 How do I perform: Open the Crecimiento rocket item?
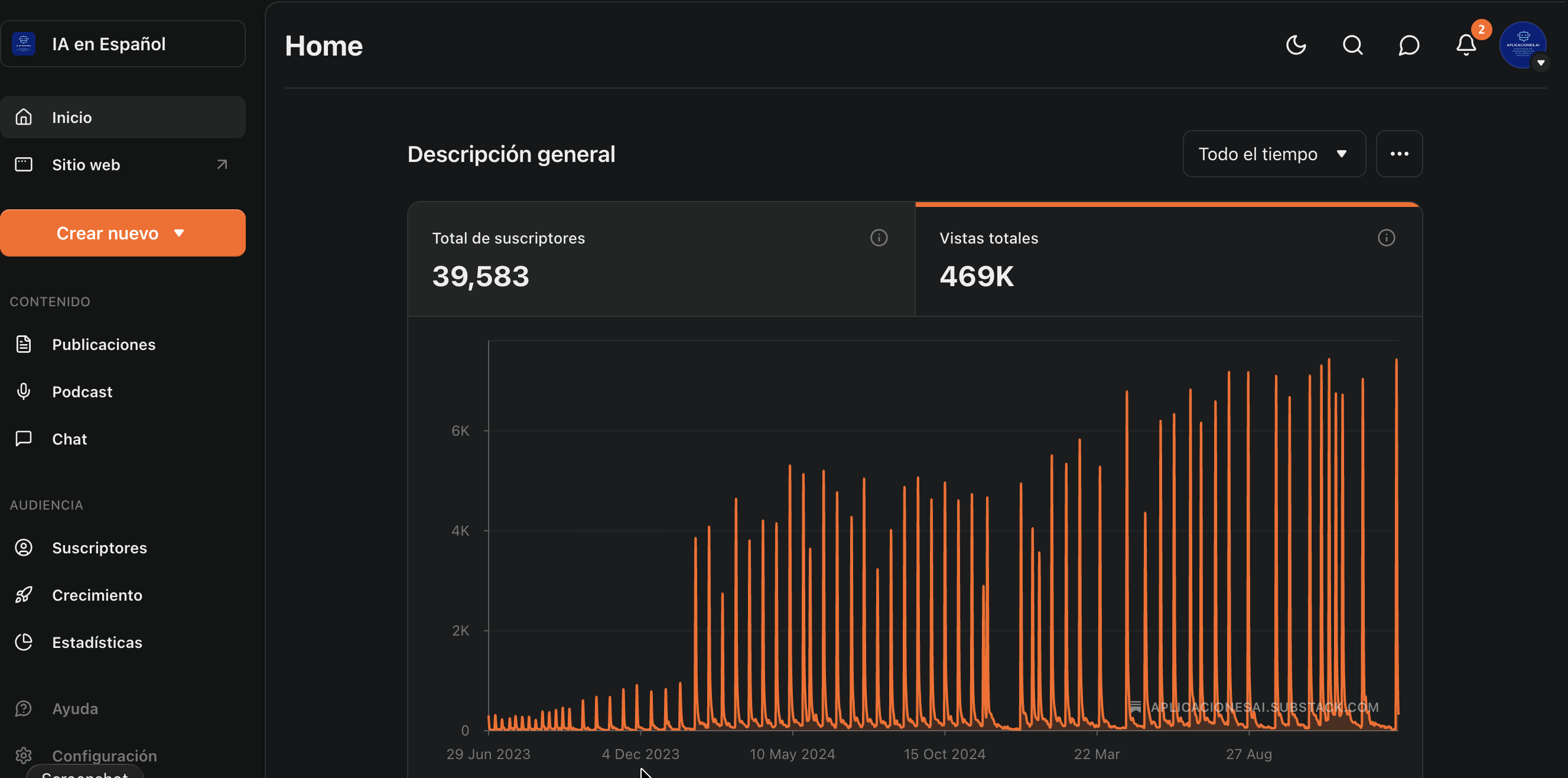97,595
